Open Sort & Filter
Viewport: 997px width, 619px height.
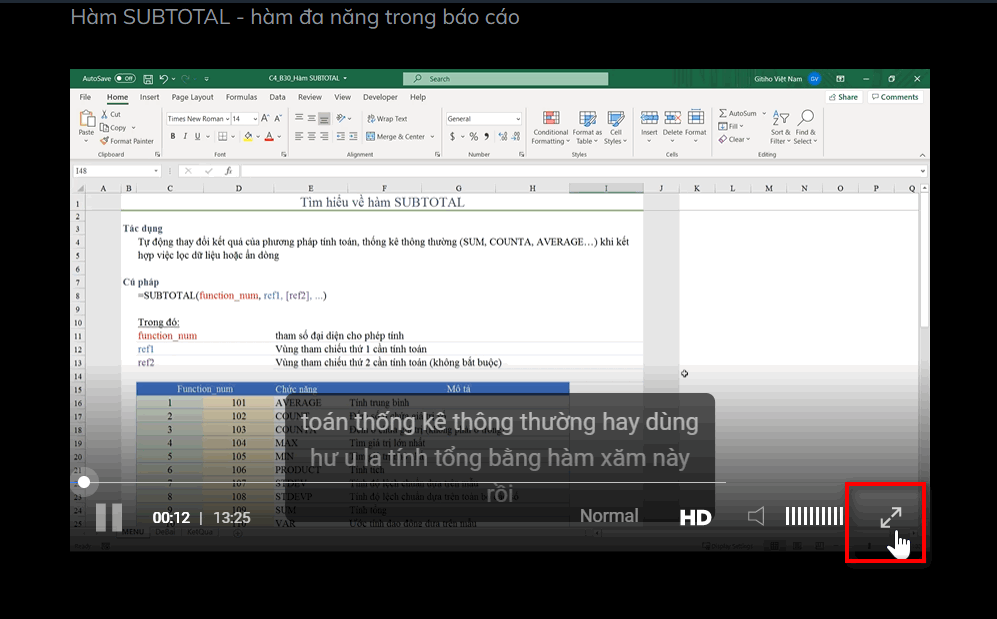click(780, 127)
